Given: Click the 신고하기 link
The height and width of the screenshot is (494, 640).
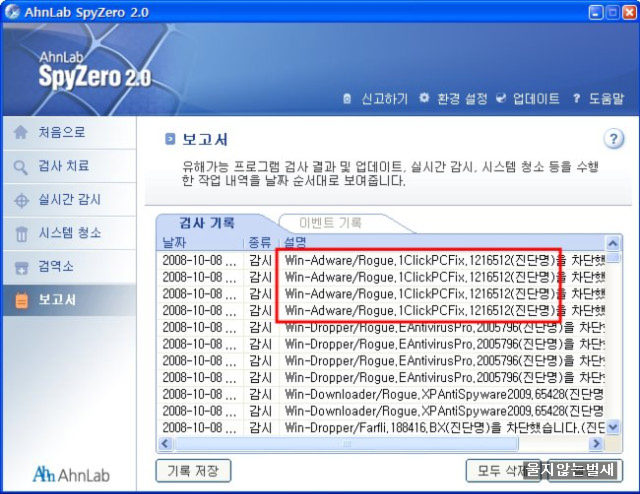Looking at the screenshot, I should (384, 98).
